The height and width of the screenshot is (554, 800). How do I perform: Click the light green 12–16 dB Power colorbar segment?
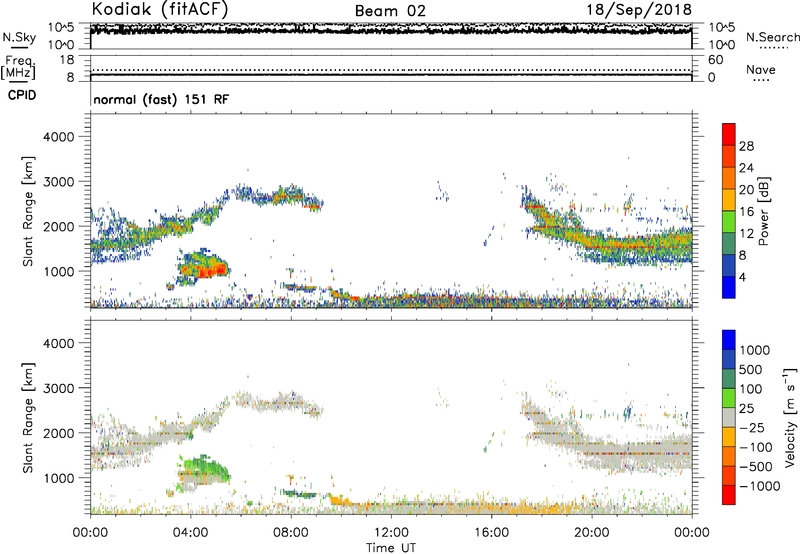click(x=729, y=222)
